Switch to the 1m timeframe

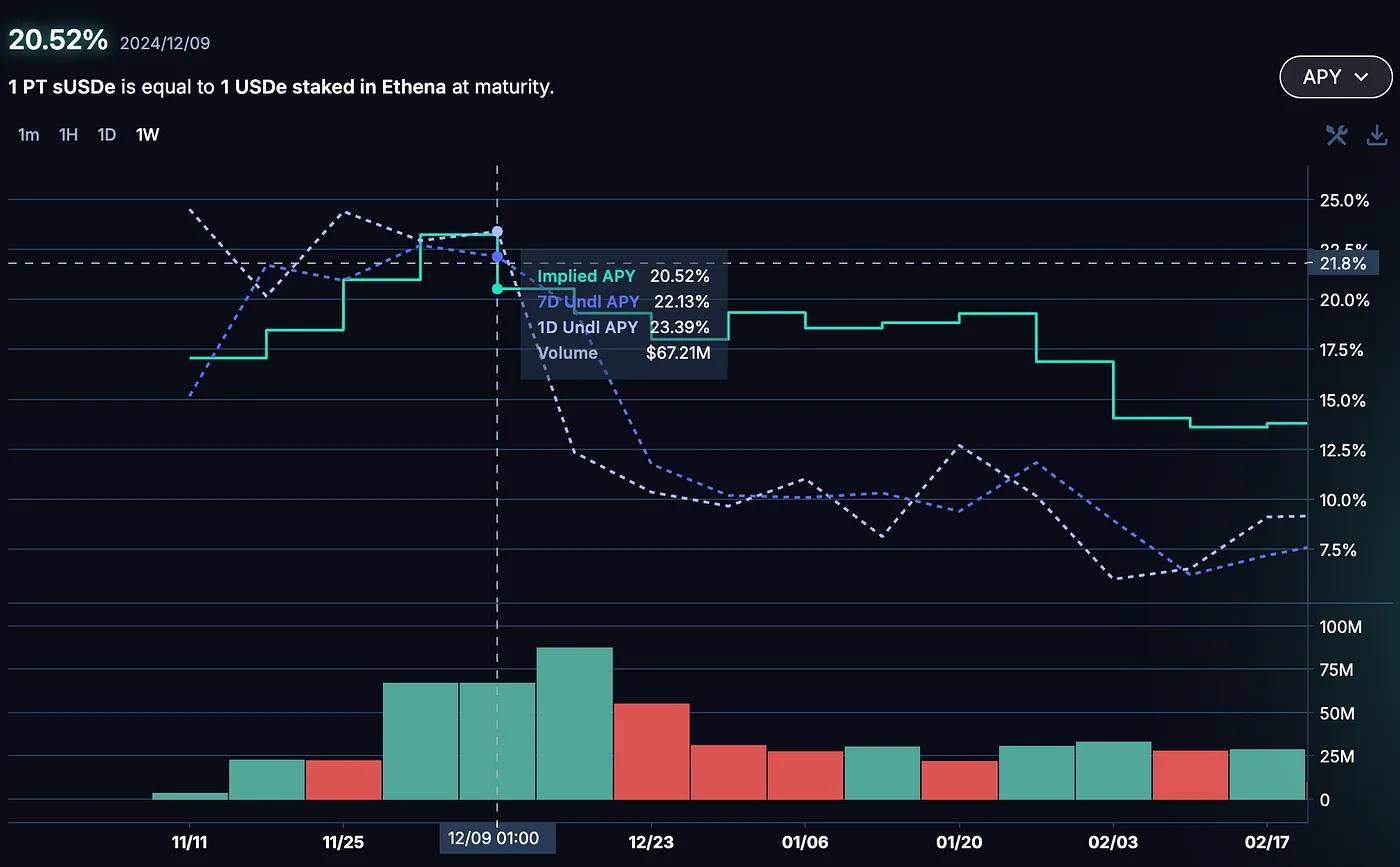(x=29, y=135)
